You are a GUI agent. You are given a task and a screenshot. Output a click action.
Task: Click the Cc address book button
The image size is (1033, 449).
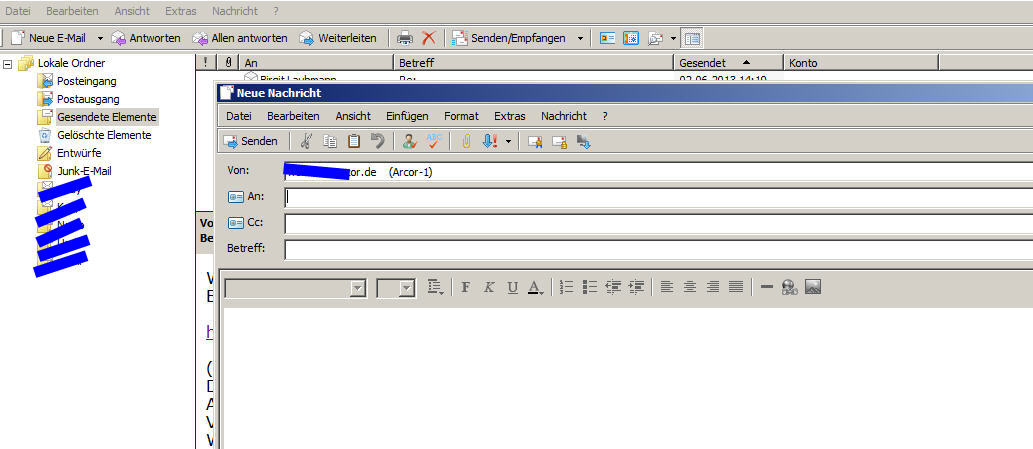pyautogui.click(x=246, y=223)
